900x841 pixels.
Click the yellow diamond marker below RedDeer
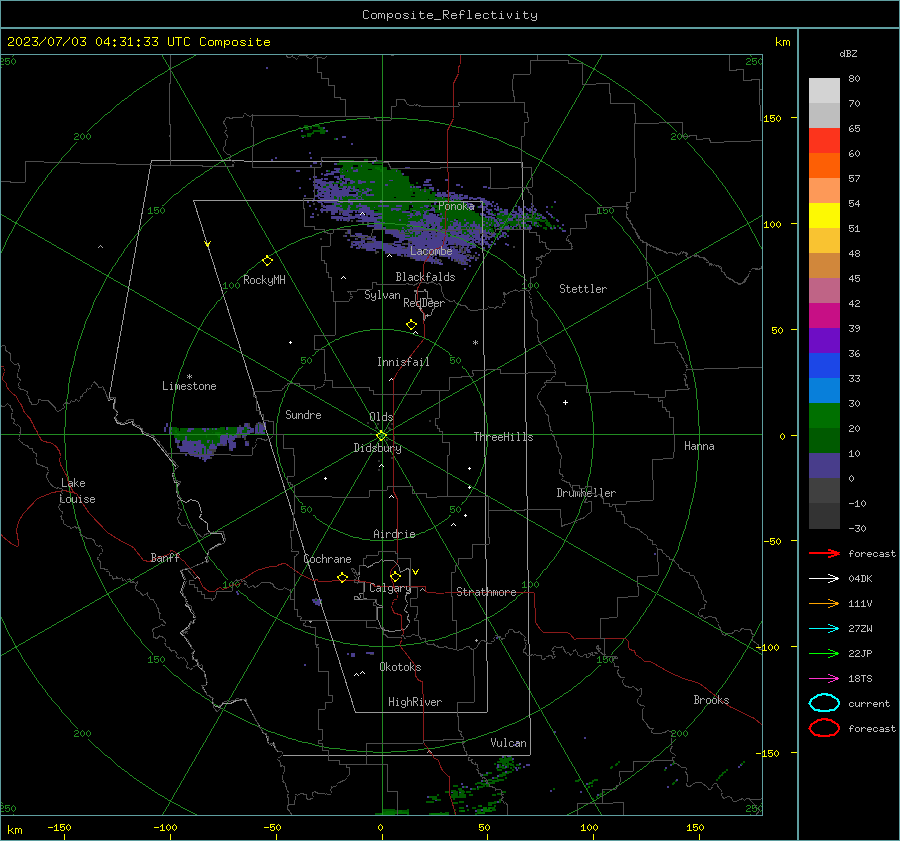click(411, 324)
